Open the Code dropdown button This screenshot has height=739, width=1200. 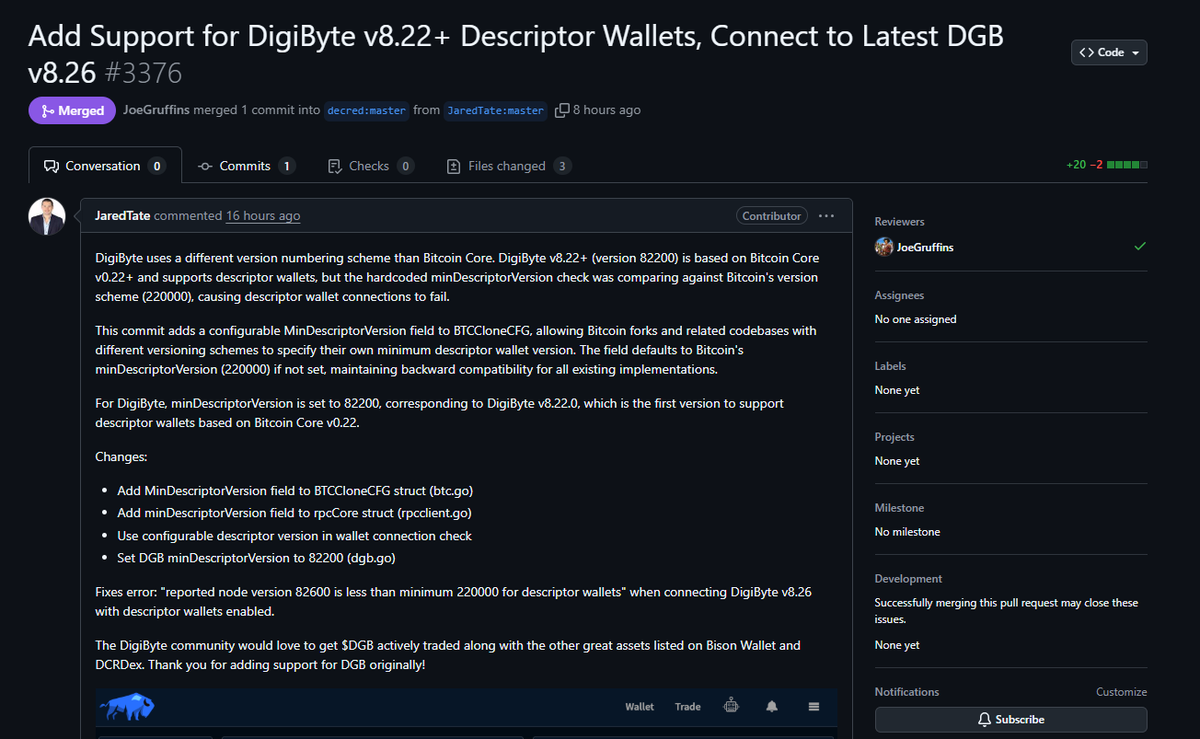(x=1109, y=52)
